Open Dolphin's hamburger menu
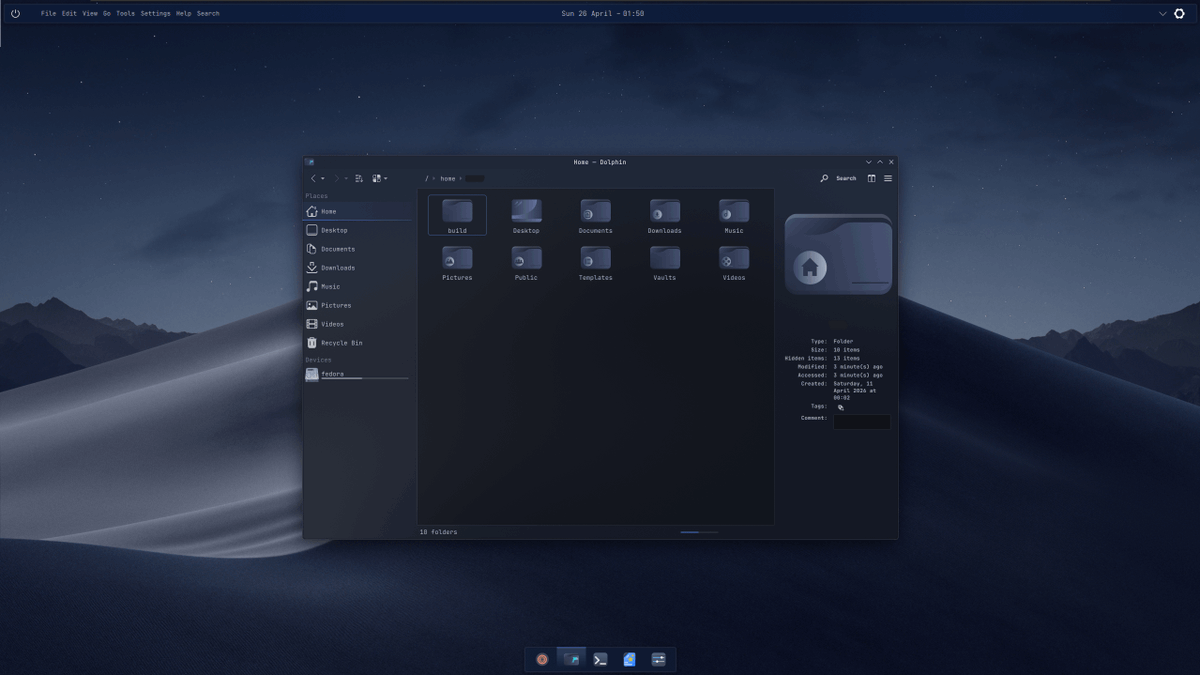 point(889,178)
